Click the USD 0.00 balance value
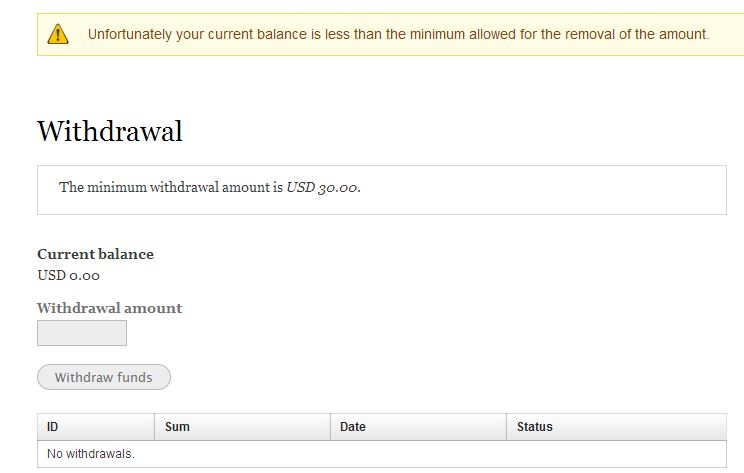 point(68,275)
